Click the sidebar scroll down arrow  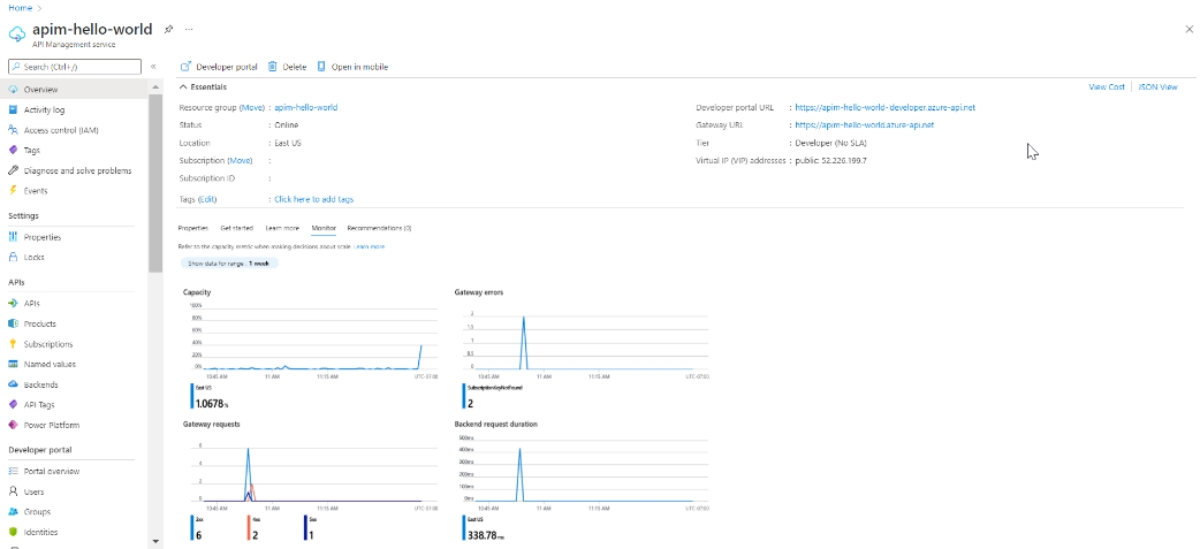154,541
